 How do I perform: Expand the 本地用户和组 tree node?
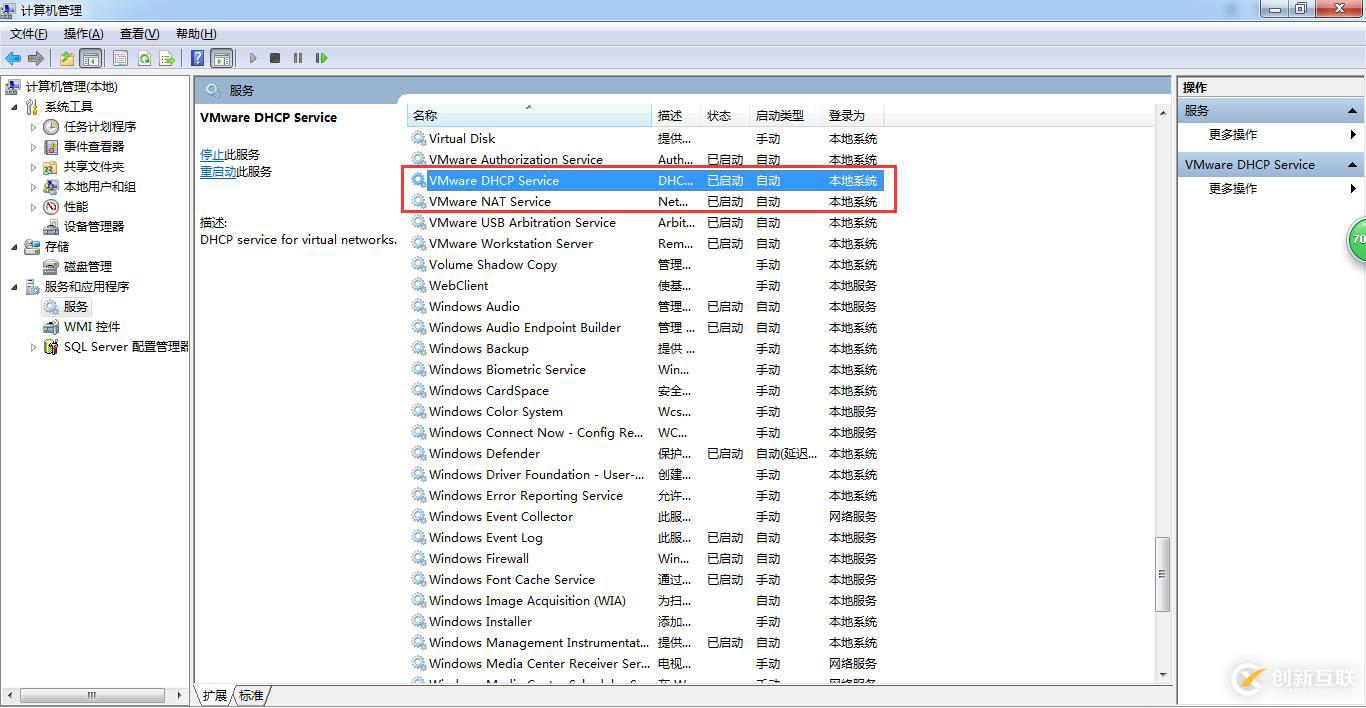point(33,187)
